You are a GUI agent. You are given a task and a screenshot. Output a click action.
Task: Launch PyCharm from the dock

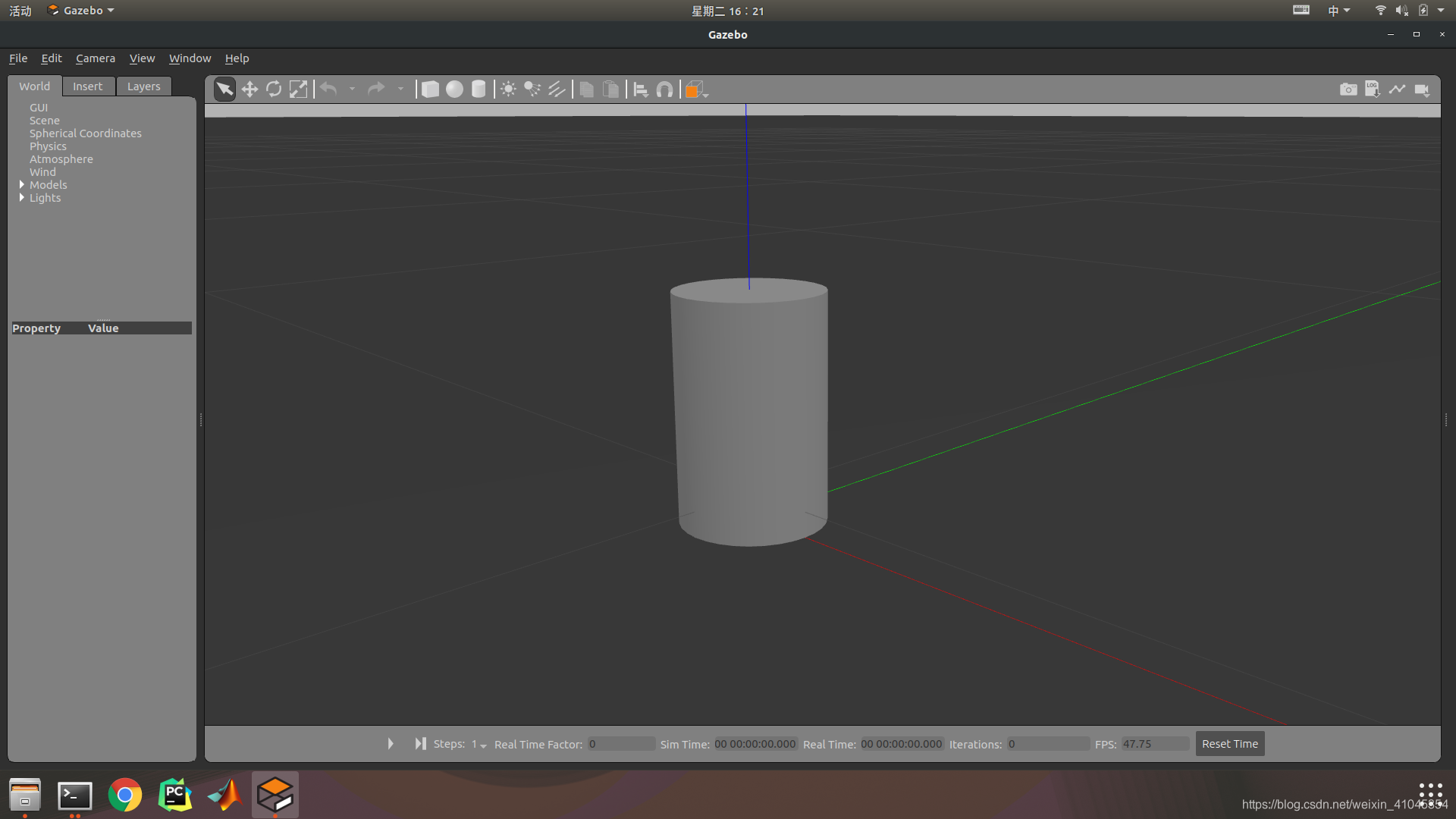pyautogui.click(x=175, y=795)
